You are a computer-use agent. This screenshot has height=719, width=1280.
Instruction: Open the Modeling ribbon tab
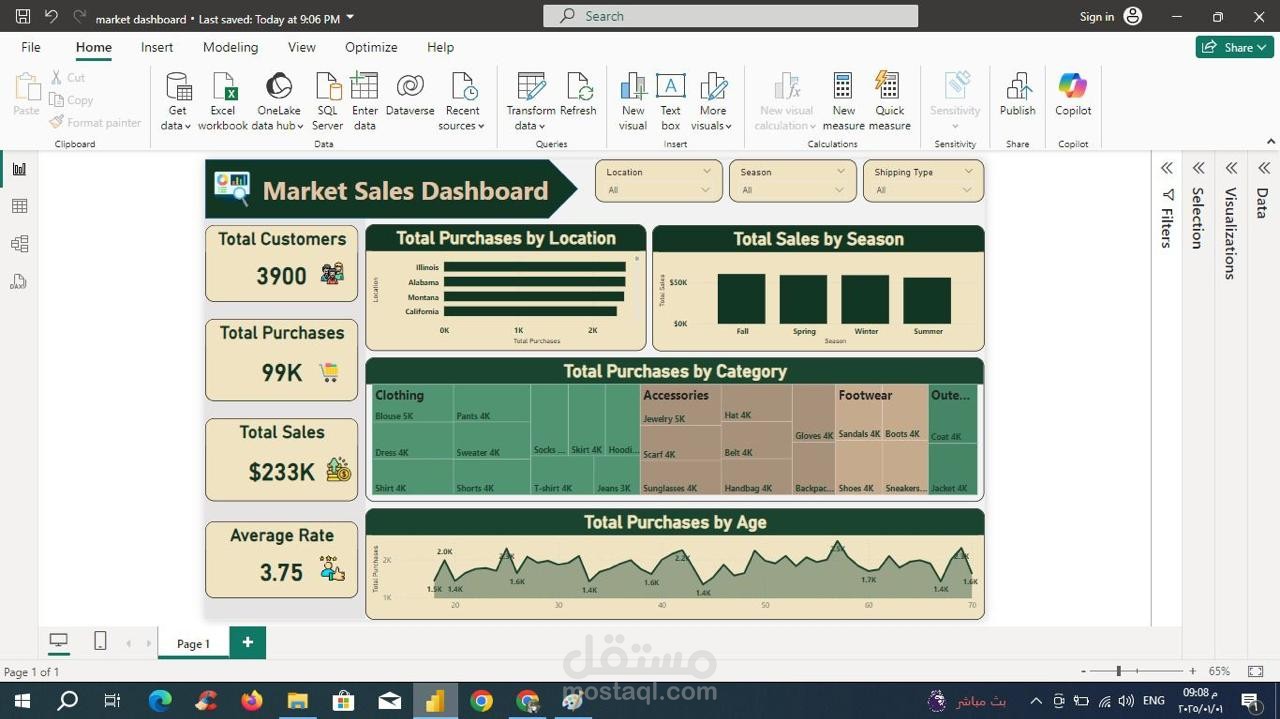pyautogui.click(x=230, y=47)
